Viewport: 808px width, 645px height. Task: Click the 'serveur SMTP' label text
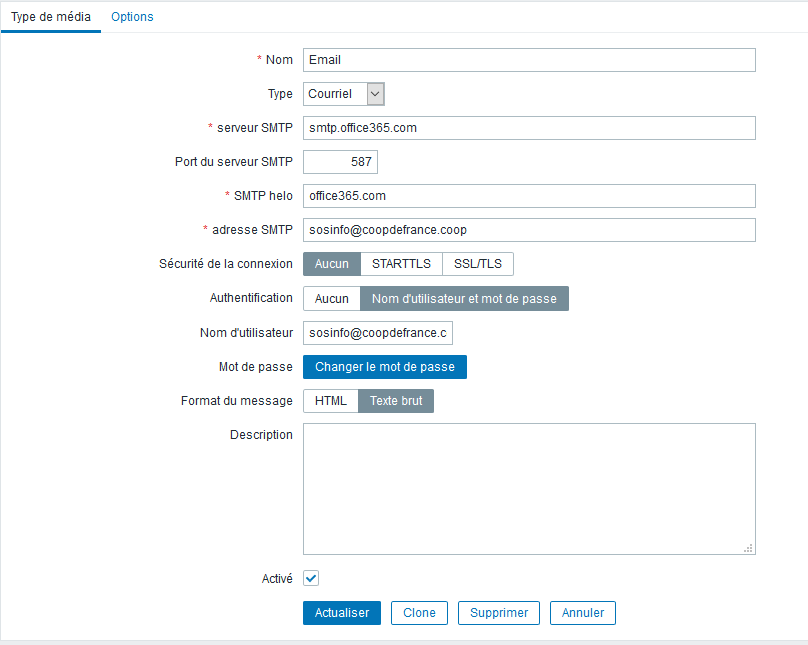pyautogui.click(x=255, y=128)
